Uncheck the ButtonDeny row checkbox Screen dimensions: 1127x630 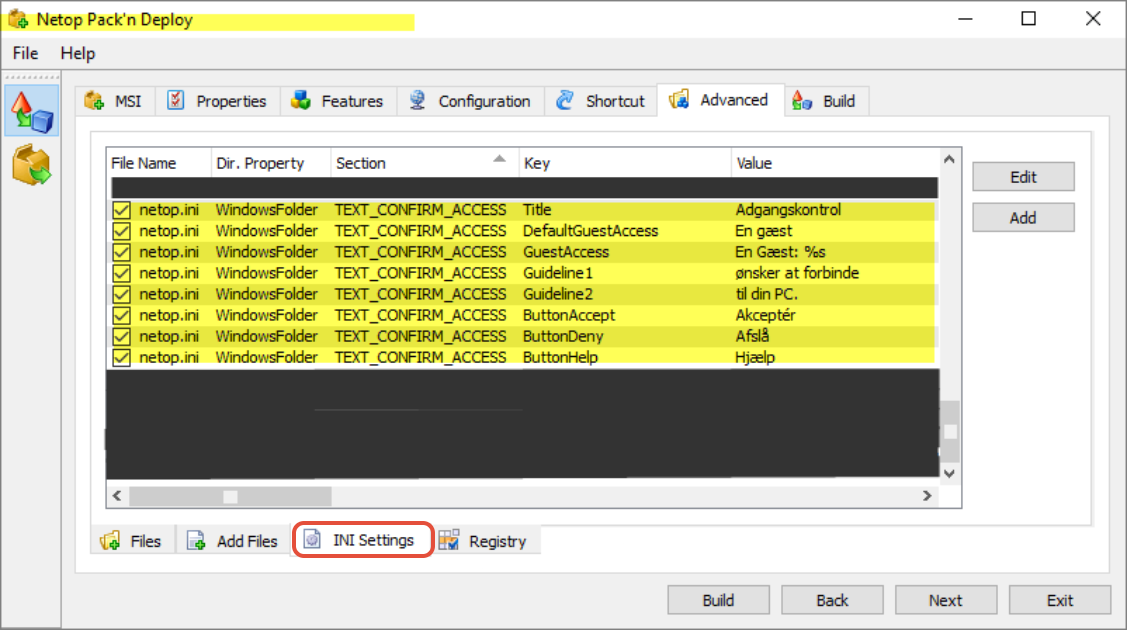[121, 337]
